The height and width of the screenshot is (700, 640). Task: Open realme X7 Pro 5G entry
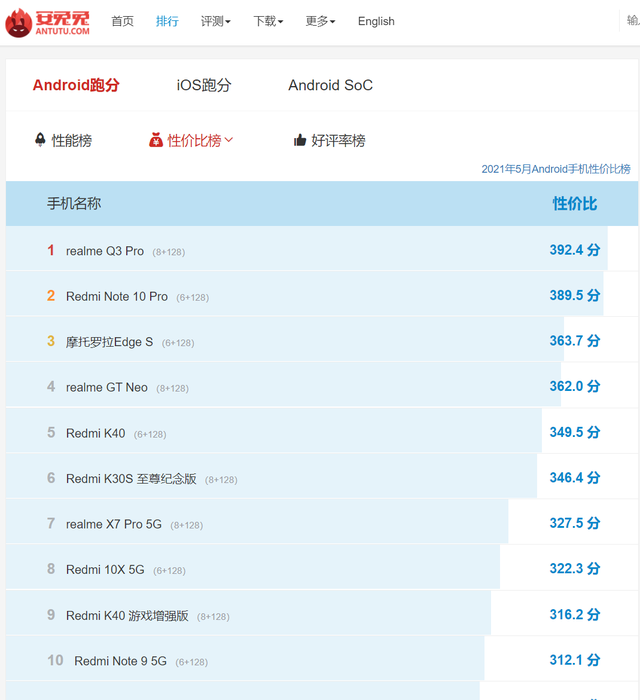[114, 524]
